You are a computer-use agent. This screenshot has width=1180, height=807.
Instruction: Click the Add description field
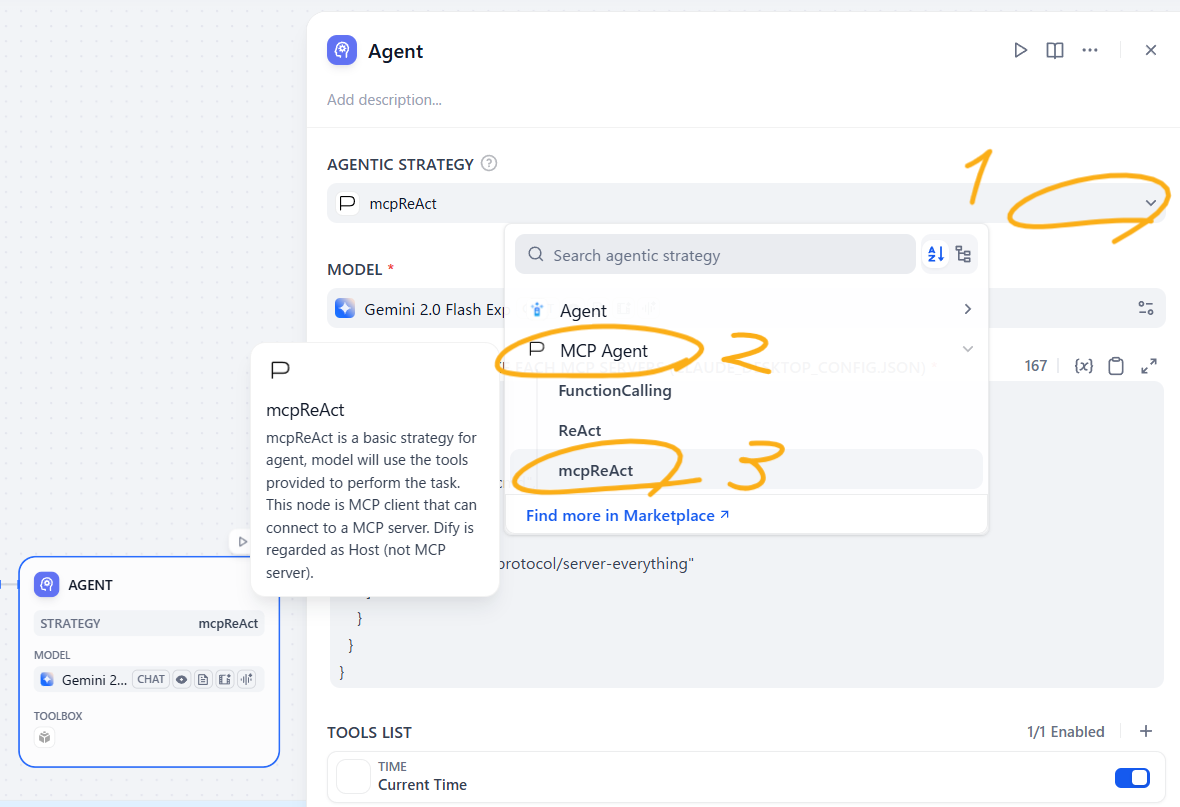384,99
